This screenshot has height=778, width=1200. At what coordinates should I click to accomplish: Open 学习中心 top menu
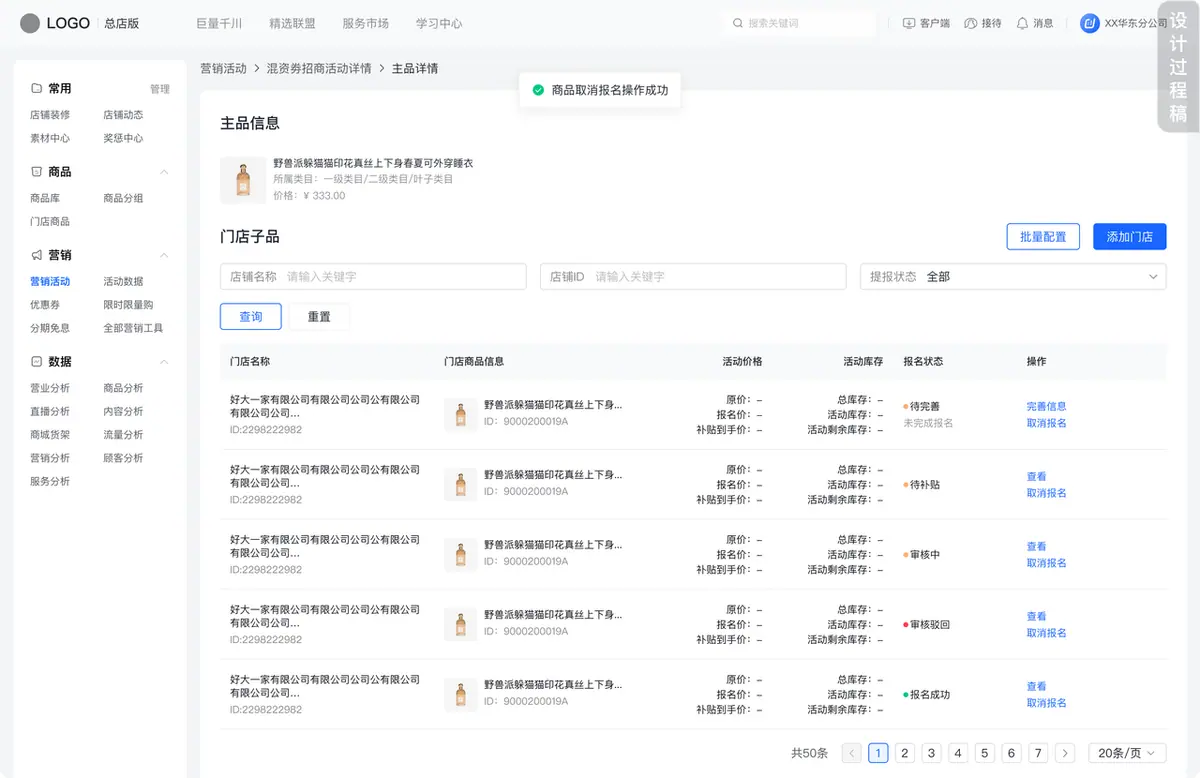[x=439, y=23]
